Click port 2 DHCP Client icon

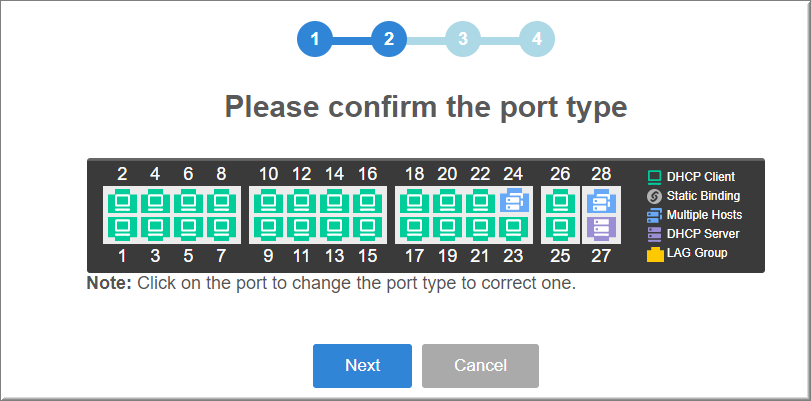tap(122, 201)
